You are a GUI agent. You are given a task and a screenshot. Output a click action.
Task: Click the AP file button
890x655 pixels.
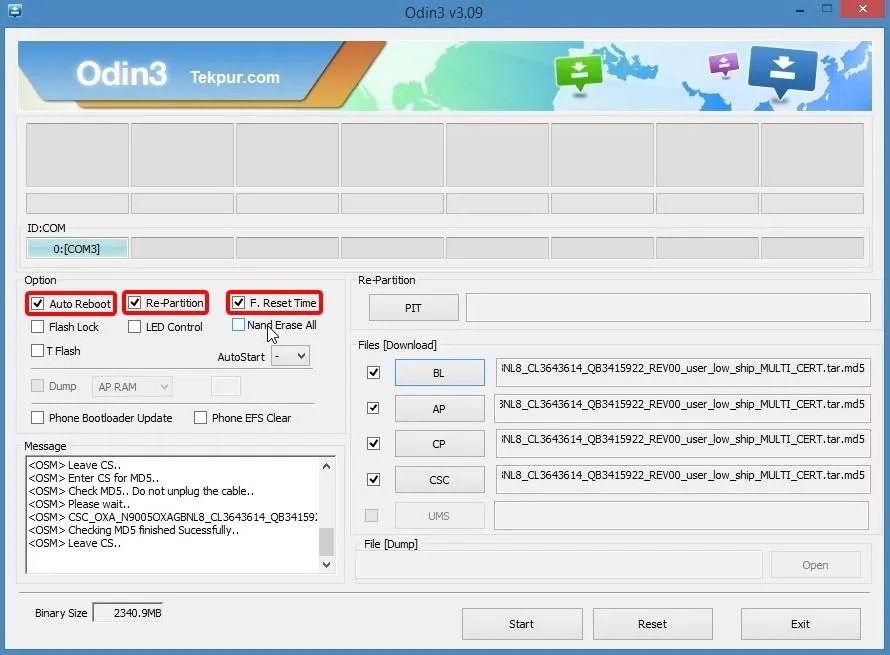[439, 408]
